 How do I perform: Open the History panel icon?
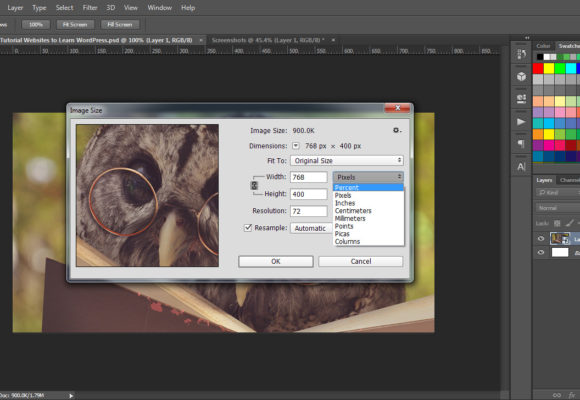pos(521,54)
